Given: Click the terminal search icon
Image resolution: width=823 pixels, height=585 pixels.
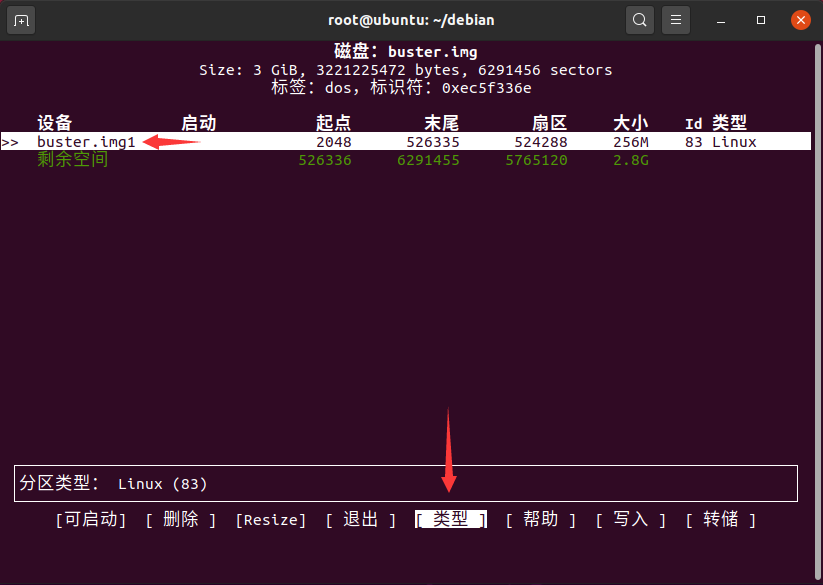Looking at the screenshot, I should (x=639, y=20).
